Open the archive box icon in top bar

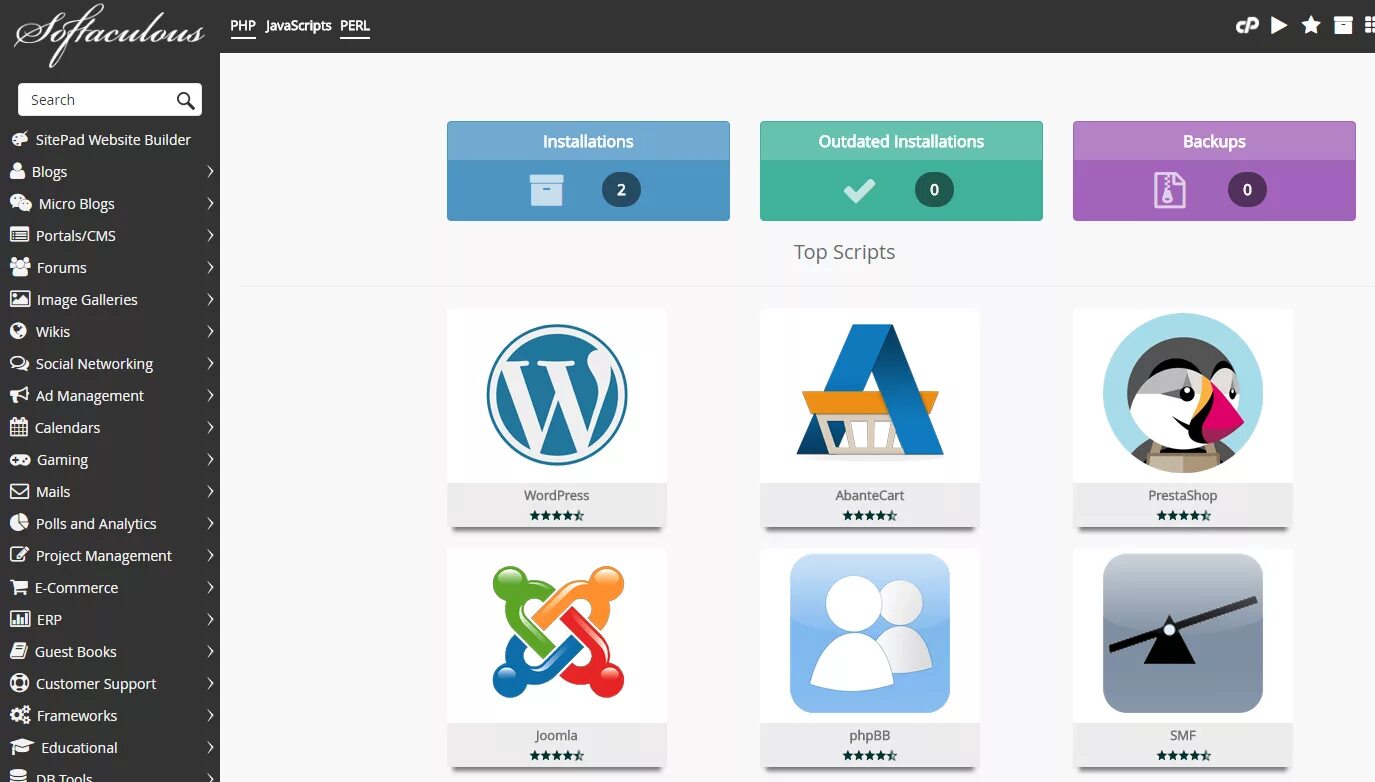click(x=1343, y=25)
